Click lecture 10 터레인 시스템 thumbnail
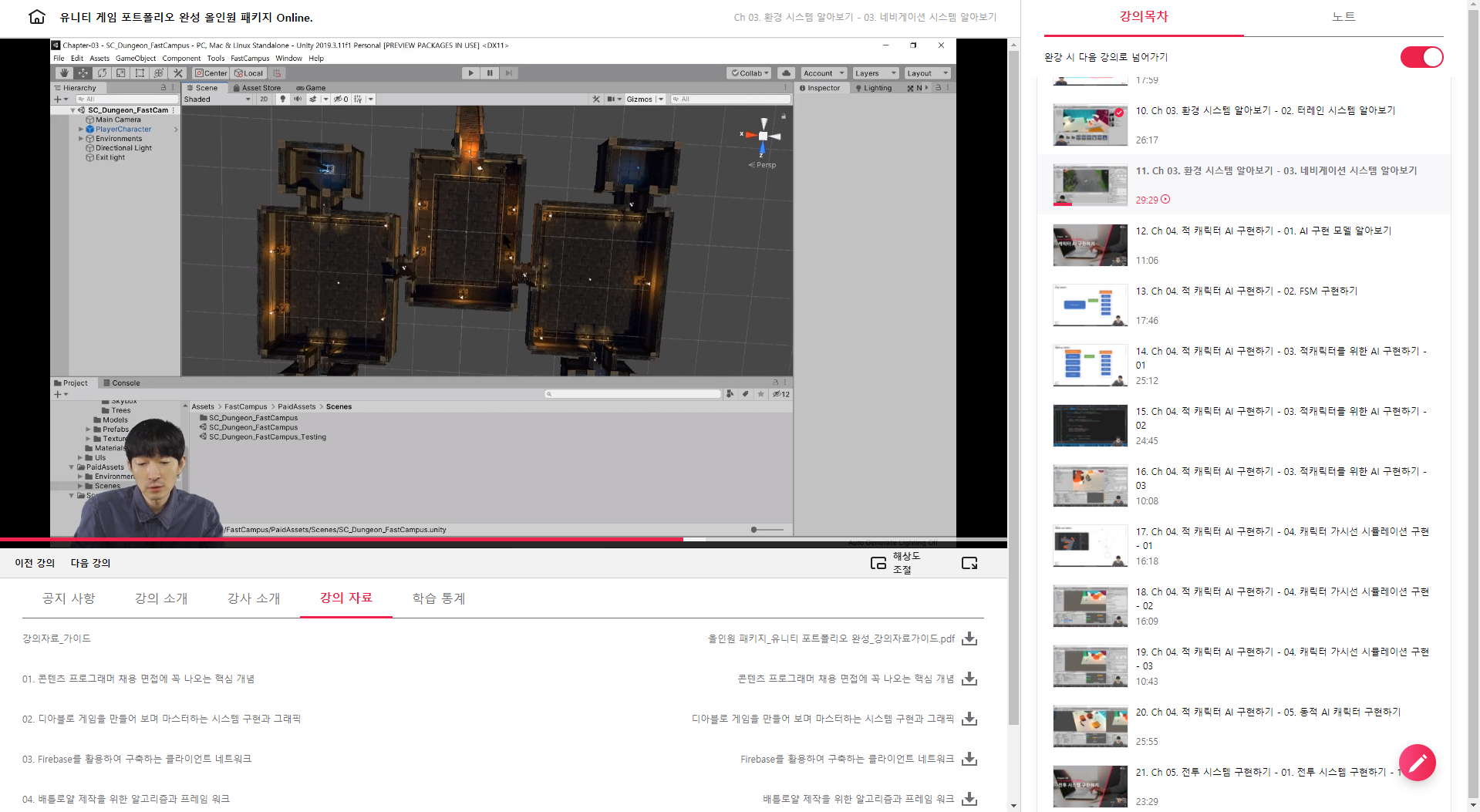 (x=1091, y=126)
